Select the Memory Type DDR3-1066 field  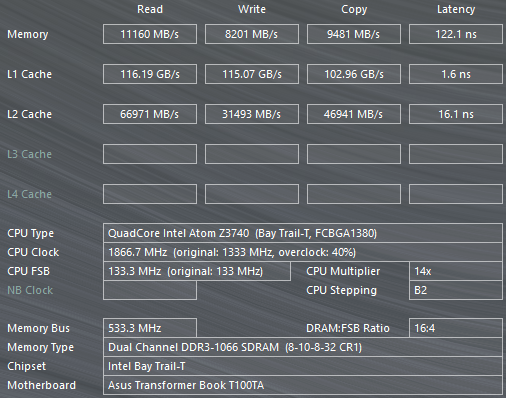(x=303, y=347)
